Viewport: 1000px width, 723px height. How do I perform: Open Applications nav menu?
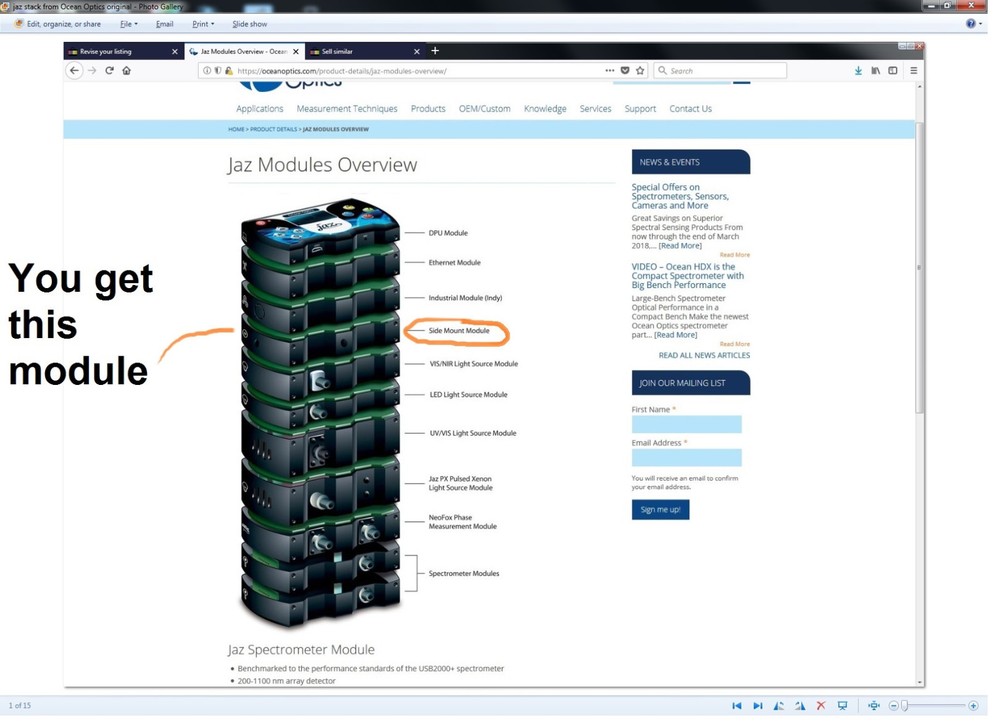click(x=260, y=109)
